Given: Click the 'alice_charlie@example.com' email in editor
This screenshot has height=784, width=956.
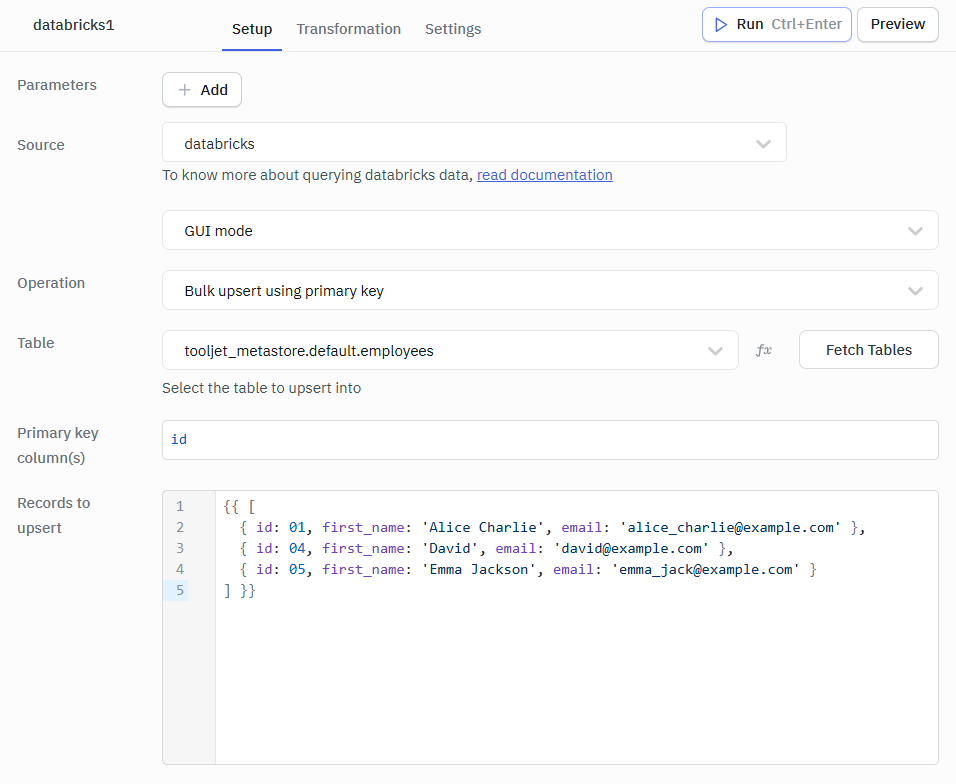Looking at the screenshot, I should pyautogui.click(x=730, y=527).
